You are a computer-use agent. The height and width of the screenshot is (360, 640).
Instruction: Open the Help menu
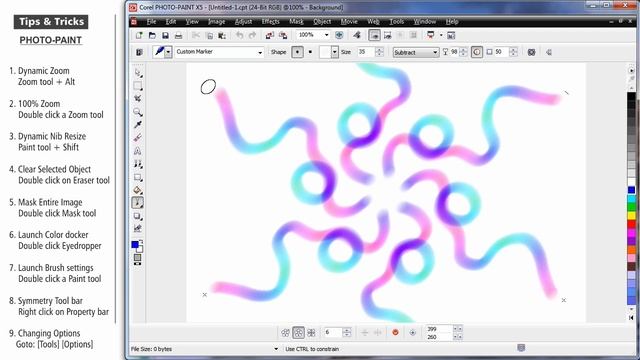452,22
